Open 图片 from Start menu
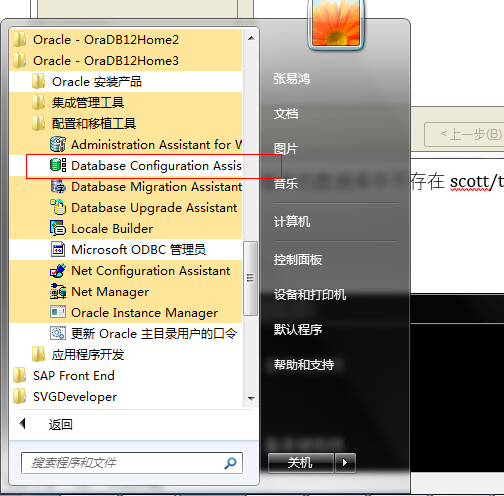This screenshot has height=496, width=504. coord(286,149)
